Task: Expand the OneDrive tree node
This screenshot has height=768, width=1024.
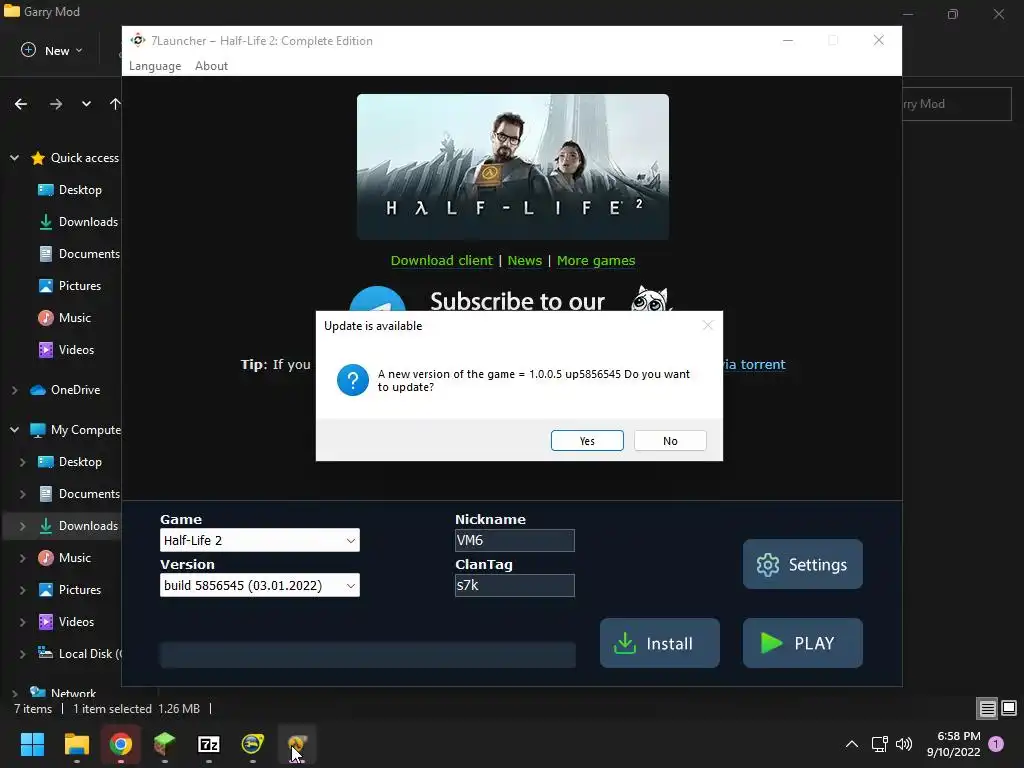Action: click(x=14, y=390)
